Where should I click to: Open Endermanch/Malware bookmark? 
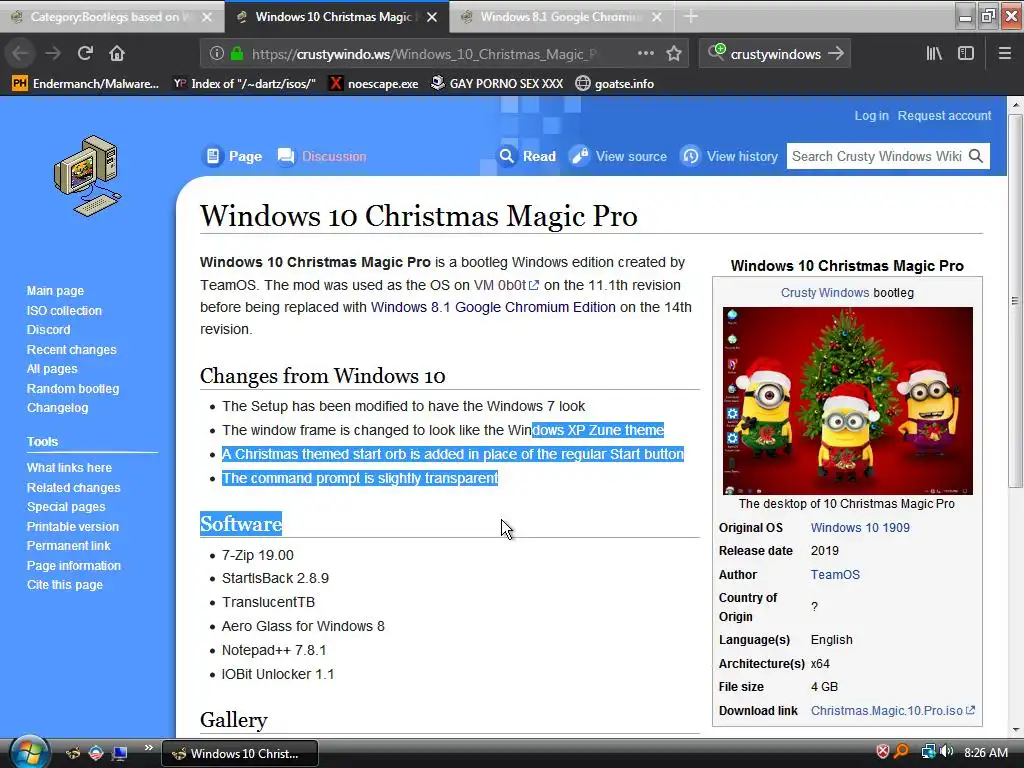[86, 84]
